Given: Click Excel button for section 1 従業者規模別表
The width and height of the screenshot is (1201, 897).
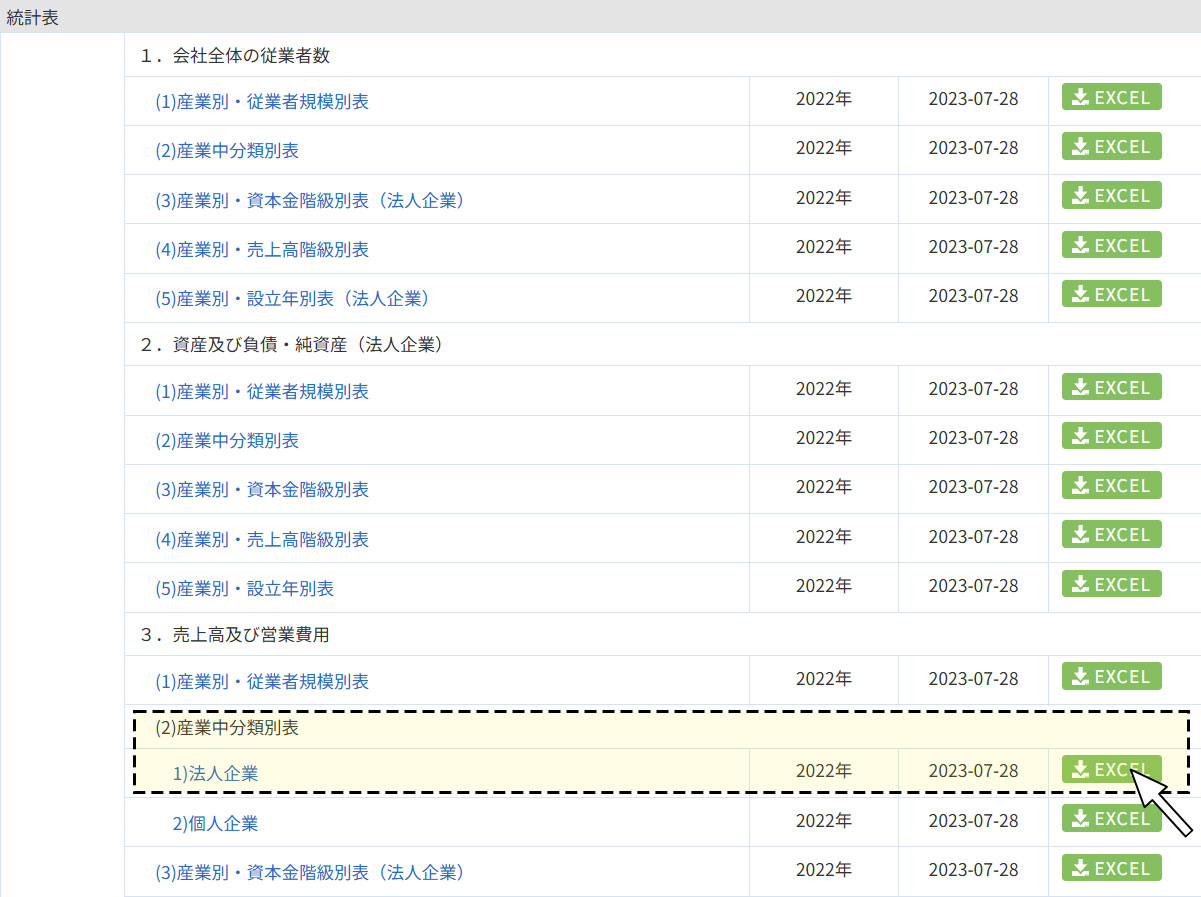Looking at the screenshot, I should [1111, 98].
